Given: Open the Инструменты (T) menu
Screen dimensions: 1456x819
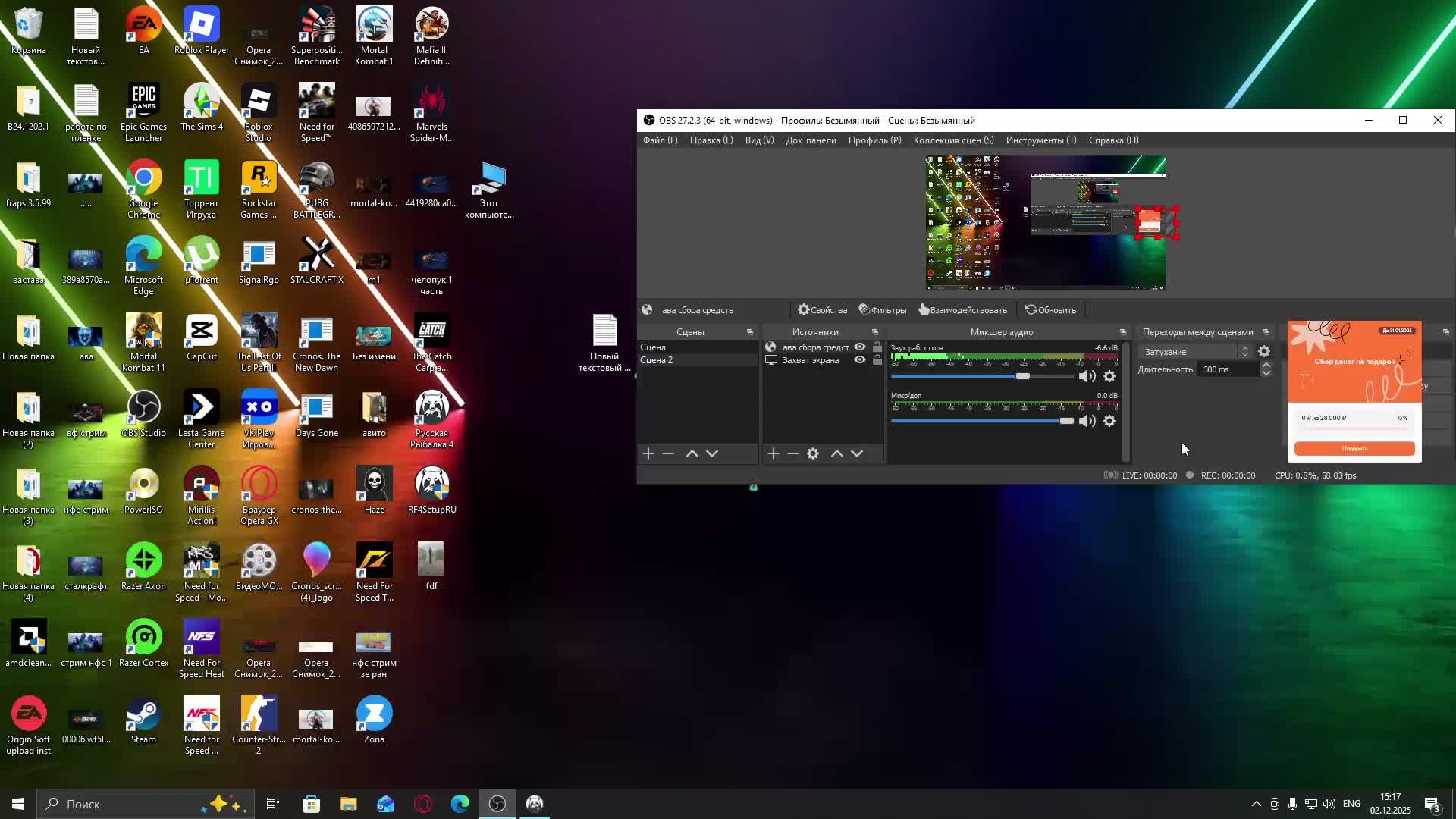Looking at the screenshot, I should click(1040, 140).
